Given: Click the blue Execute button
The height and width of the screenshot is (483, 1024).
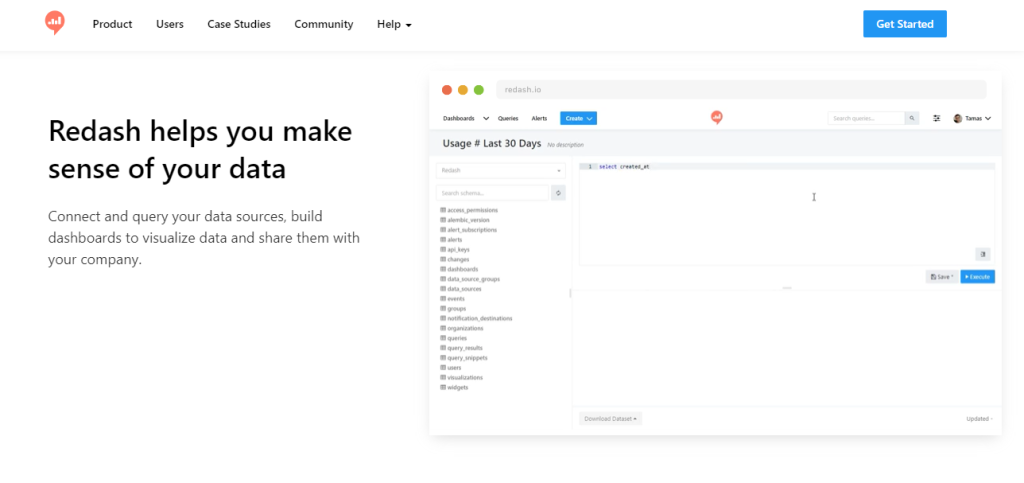Looking at the screenshot, I should [x=978, y=277].
